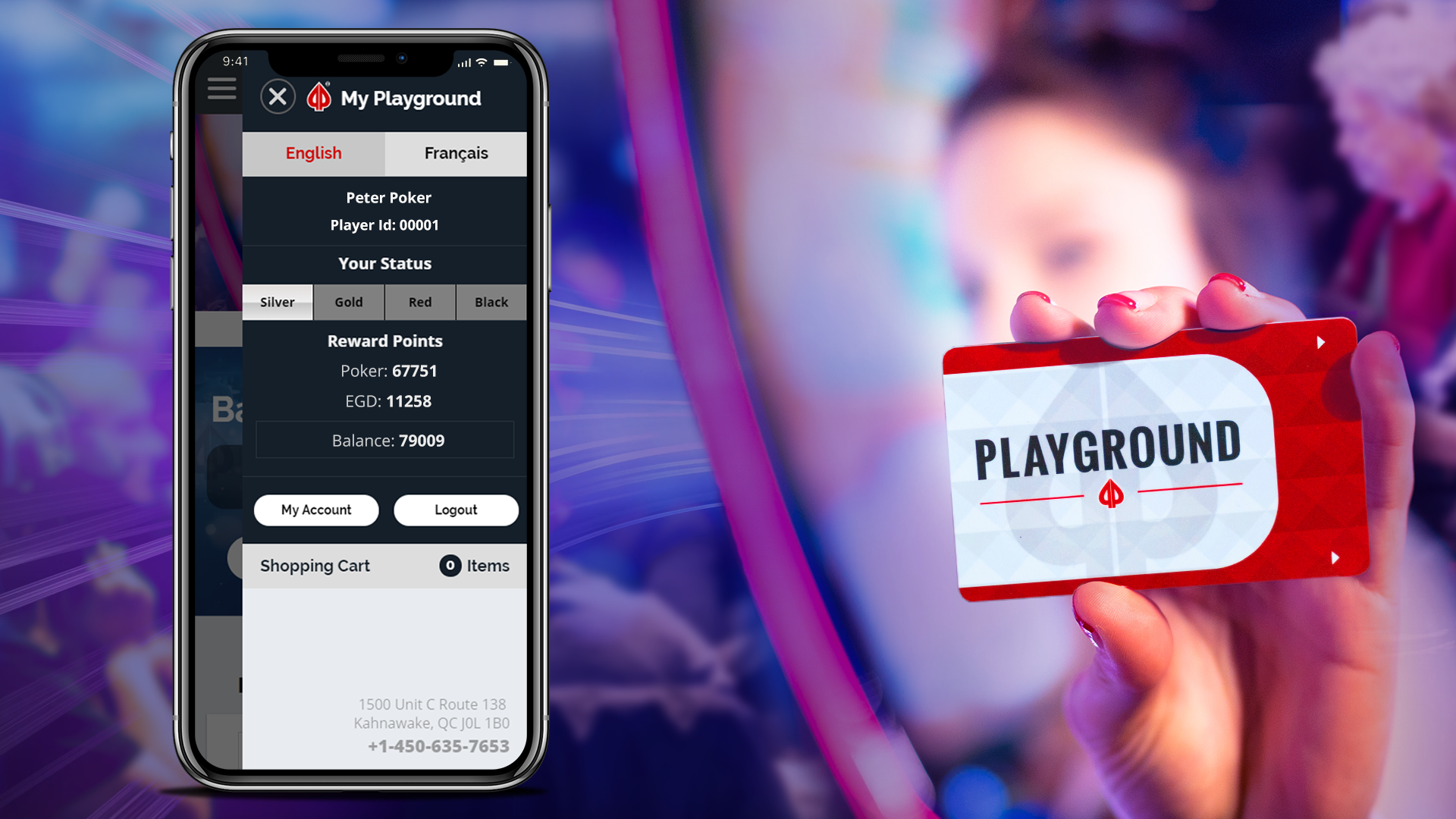The image size is (1456, 819).
Task: Tap the close X icon
Action: click(x=277, y=96)
